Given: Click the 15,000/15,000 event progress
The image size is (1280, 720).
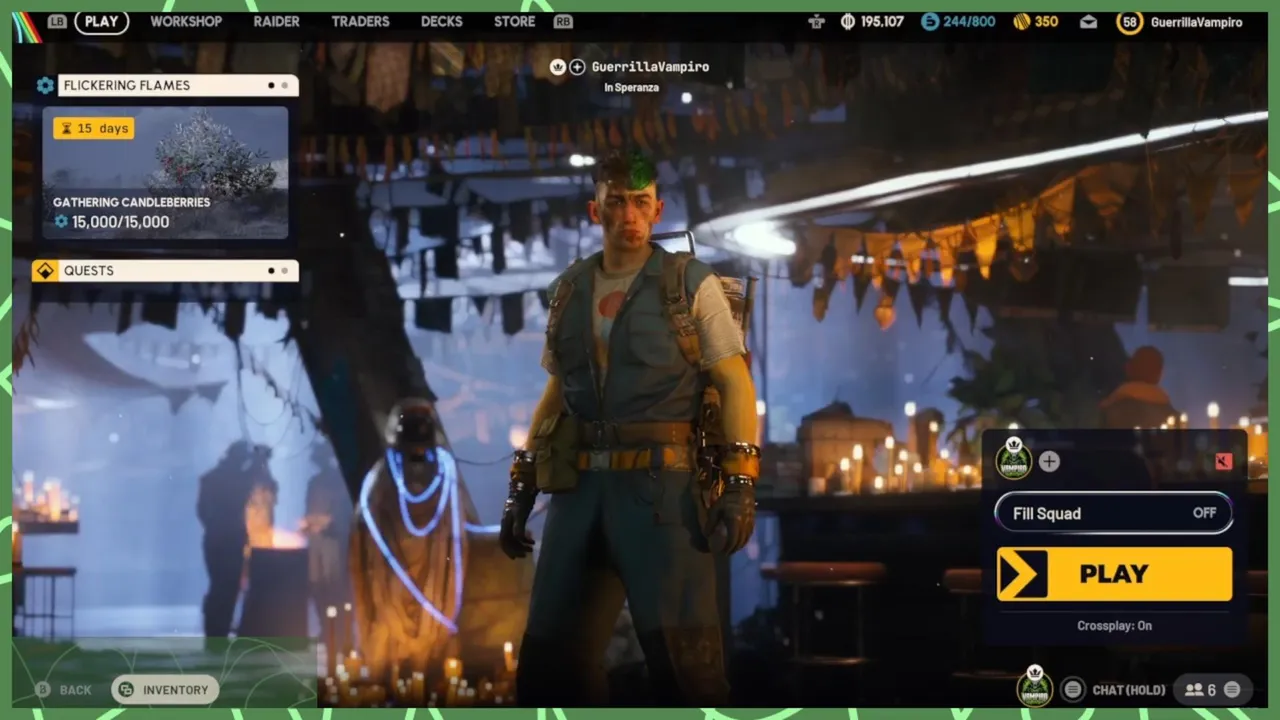Looking at the screenshot, I should (112, 222).
